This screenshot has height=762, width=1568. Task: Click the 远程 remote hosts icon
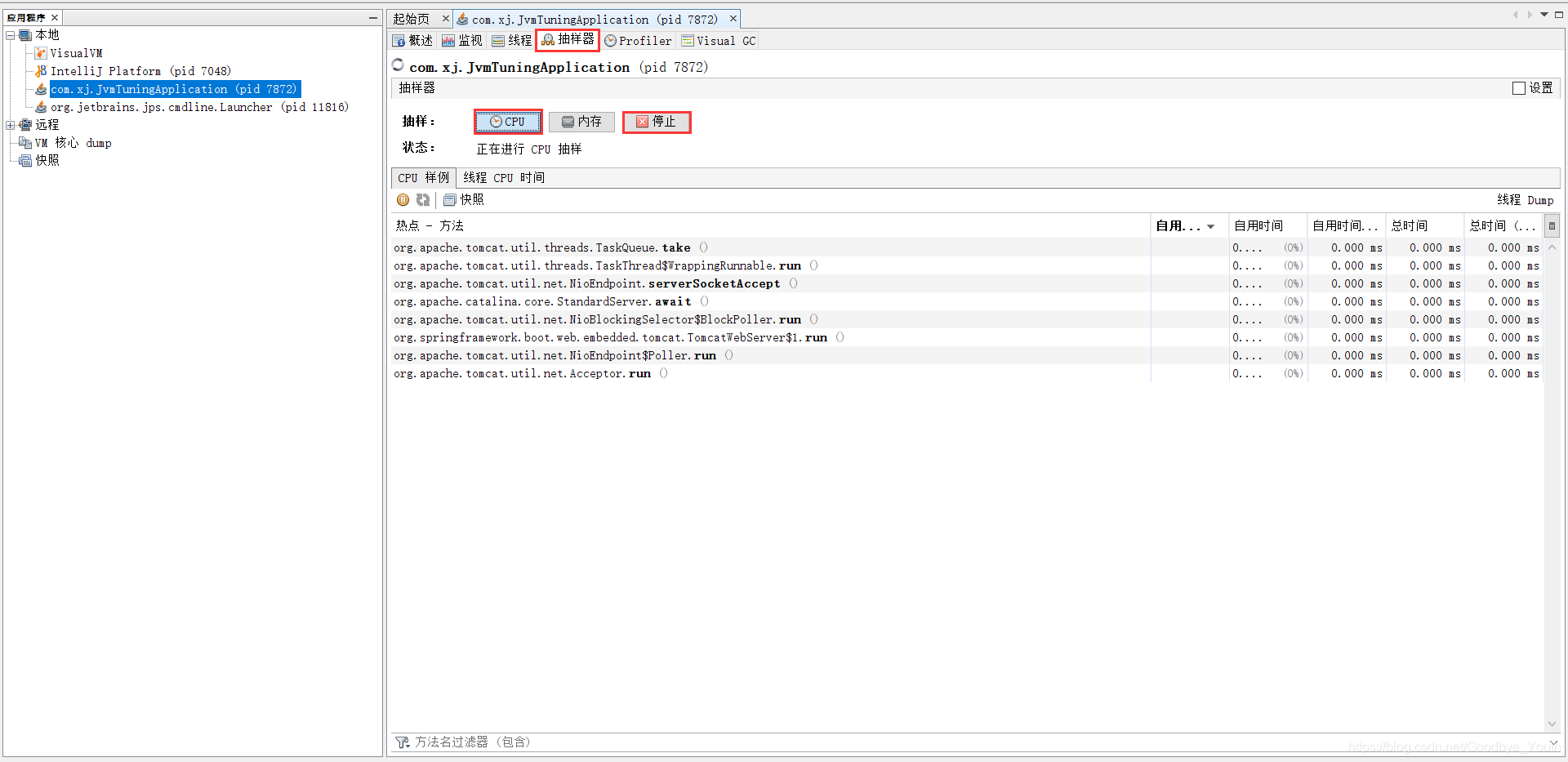click(25, 125)
